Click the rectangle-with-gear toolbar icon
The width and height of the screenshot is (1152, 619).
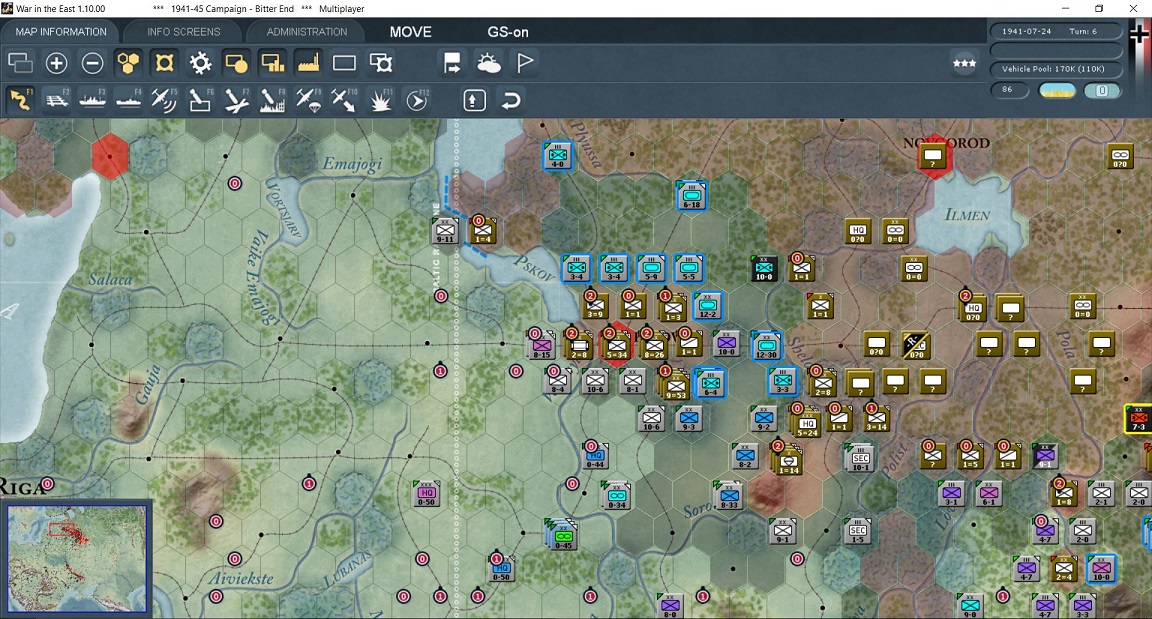pos(381,63)
